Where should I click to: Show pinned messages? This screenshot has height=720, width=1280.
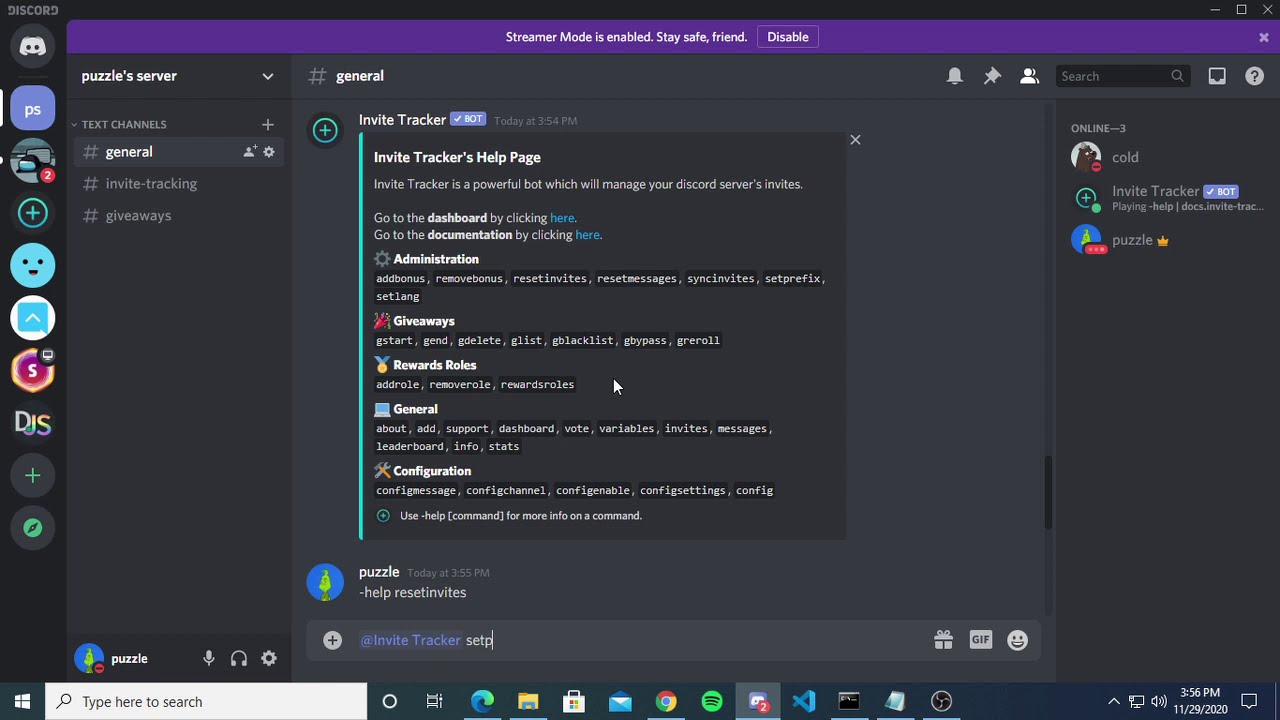pos(992,76)
